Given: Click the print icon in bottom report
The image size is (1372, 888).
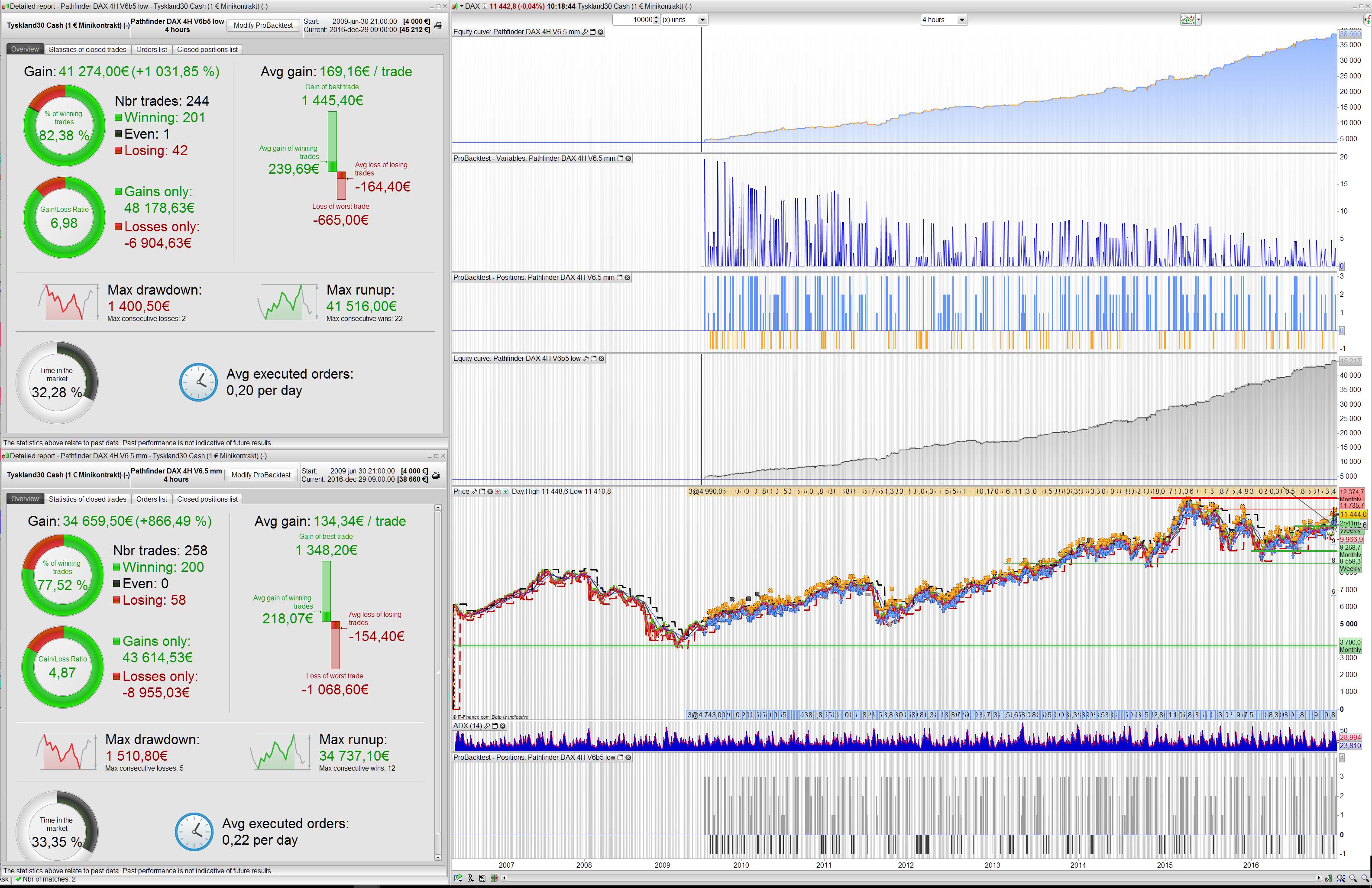Looking at the screenshot, I should [x=437, y=475].
